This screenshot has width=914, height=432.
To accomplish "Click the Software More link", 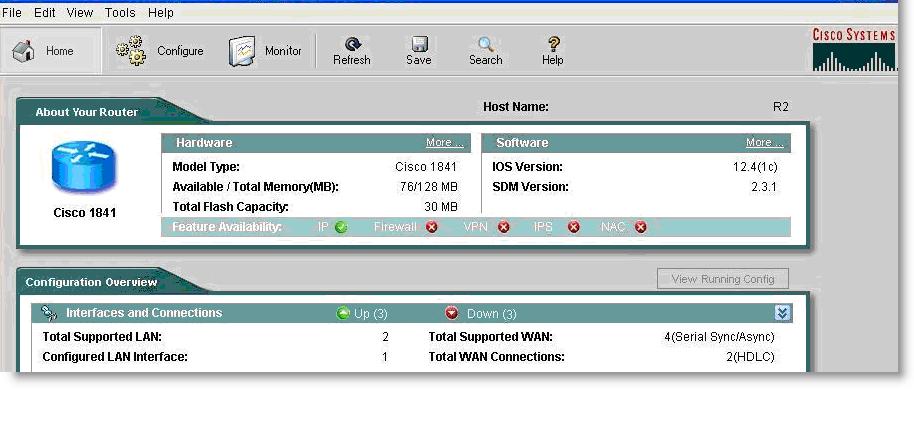I will point(764,143).
